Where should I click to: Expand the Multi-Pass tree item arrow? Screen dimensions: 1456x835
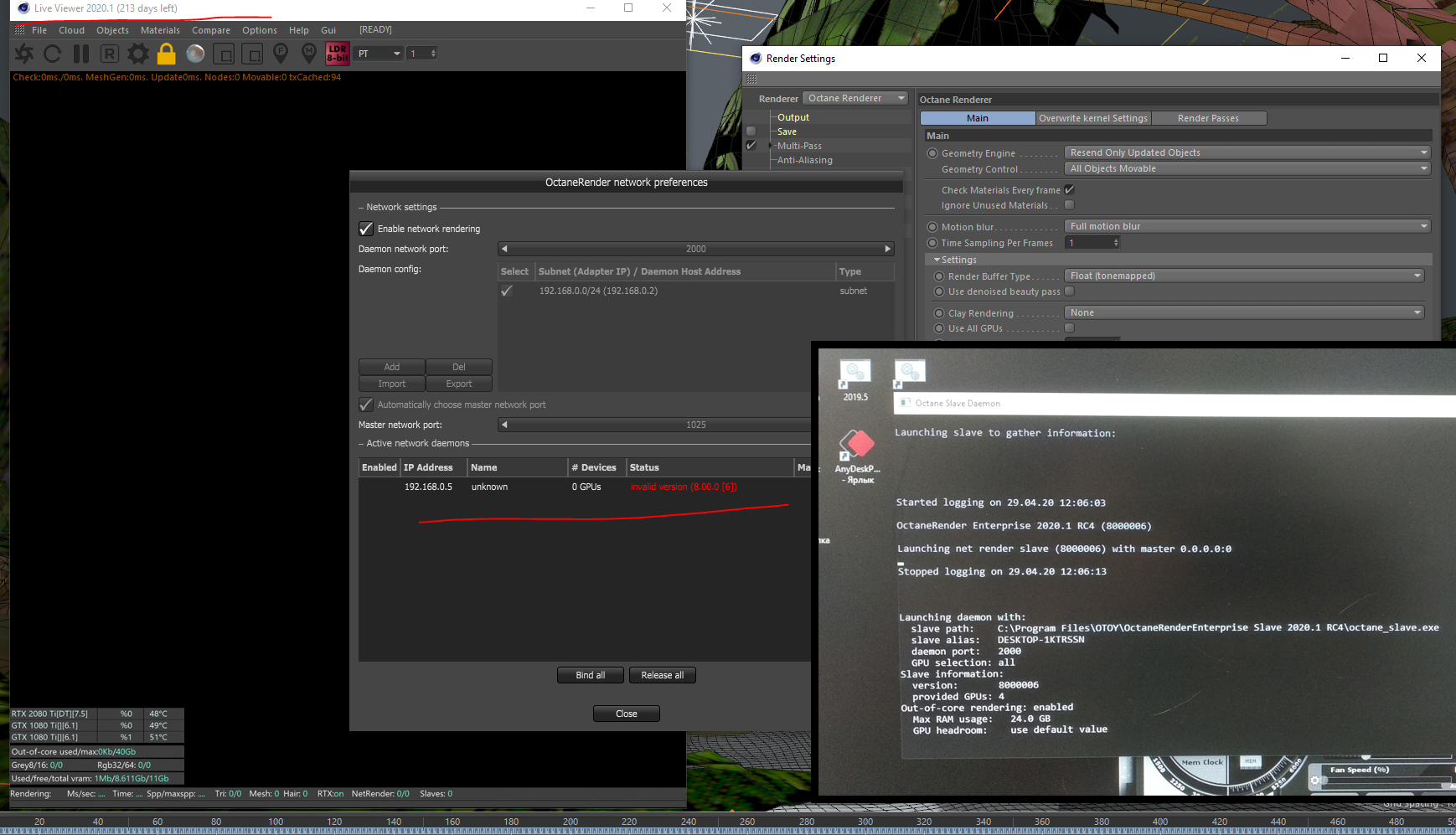pos(772,146)
